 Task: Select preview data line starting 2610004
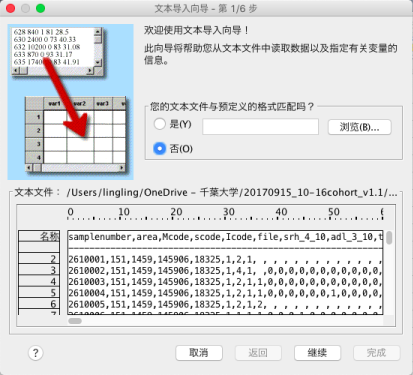point(225,293)
